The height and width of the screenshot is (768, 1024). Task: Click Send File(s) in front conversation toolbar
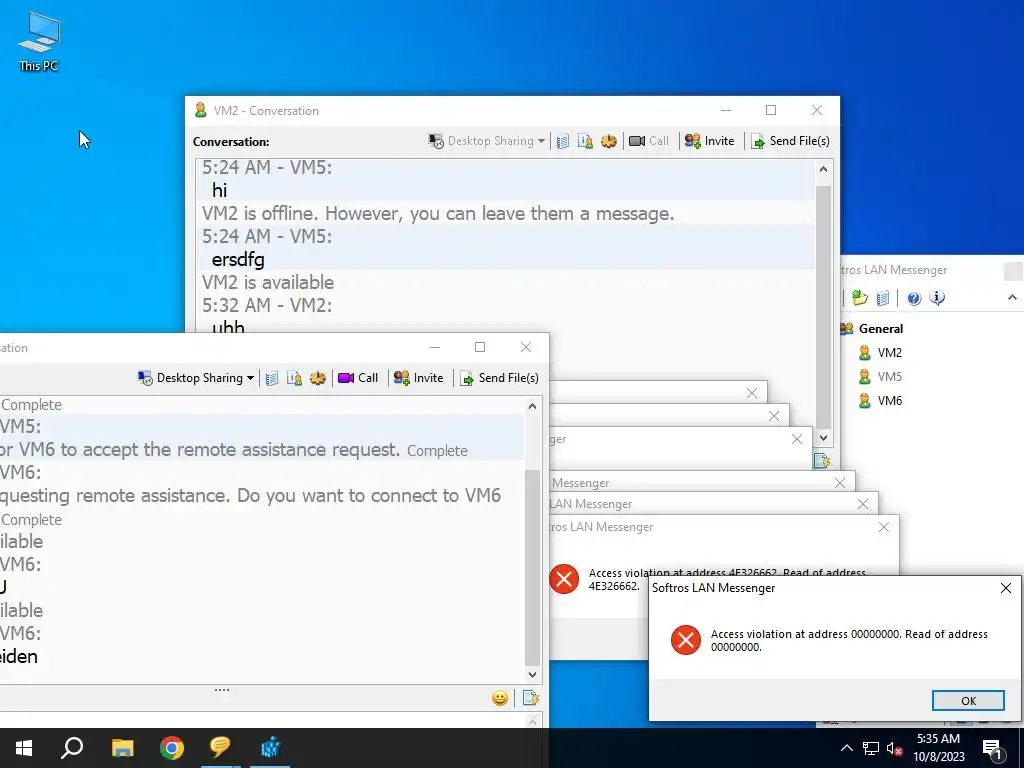(x=500, y=377)
